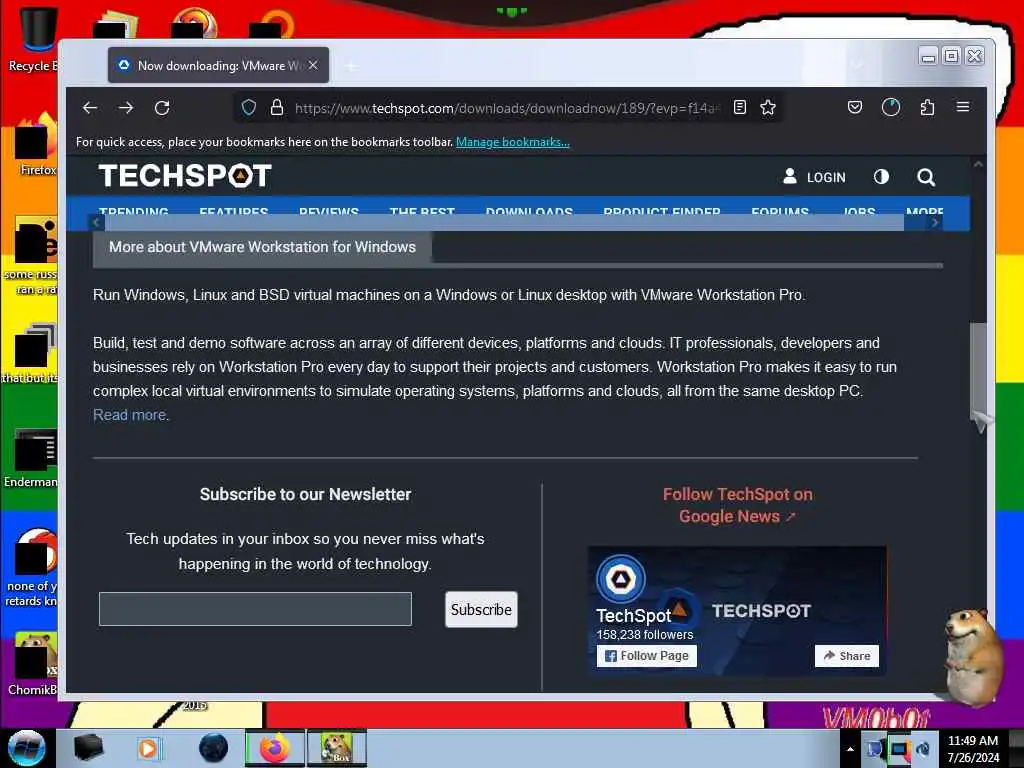Open the media player taskbar icon
1024x768 pixels.
coord(148,748)
